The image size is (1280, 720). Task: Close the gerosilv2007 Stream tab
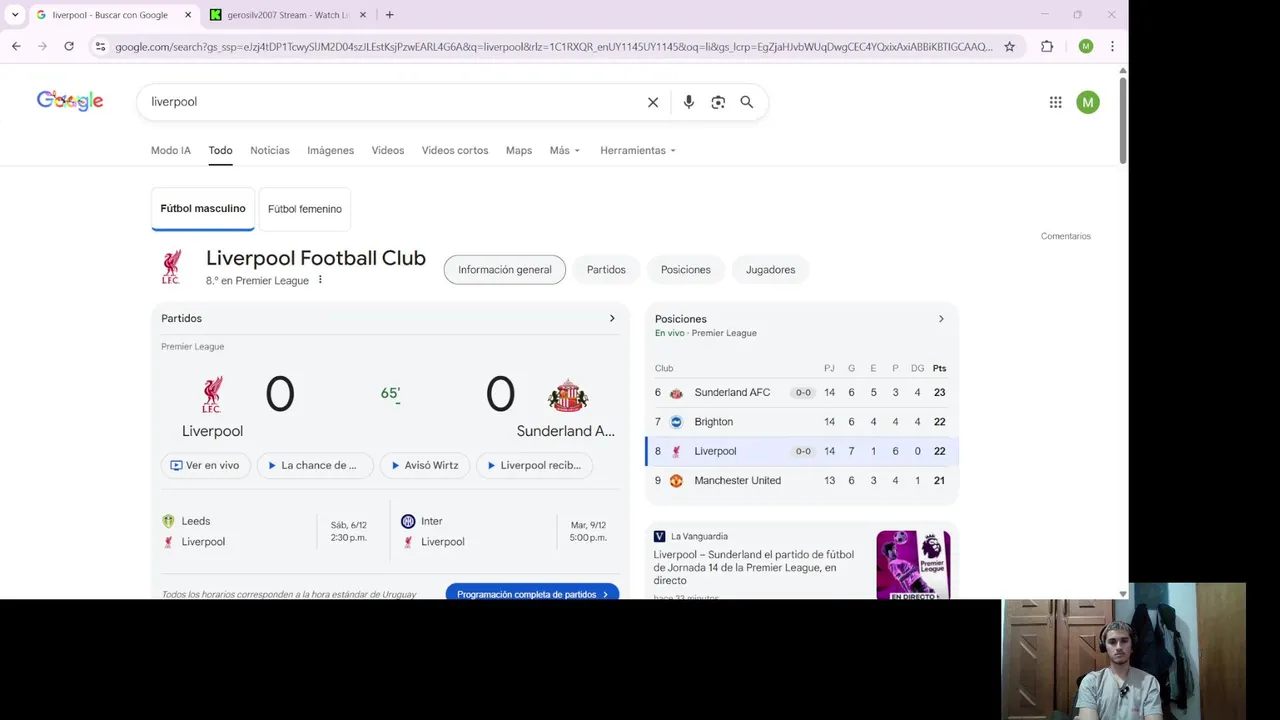click(363, 15)
